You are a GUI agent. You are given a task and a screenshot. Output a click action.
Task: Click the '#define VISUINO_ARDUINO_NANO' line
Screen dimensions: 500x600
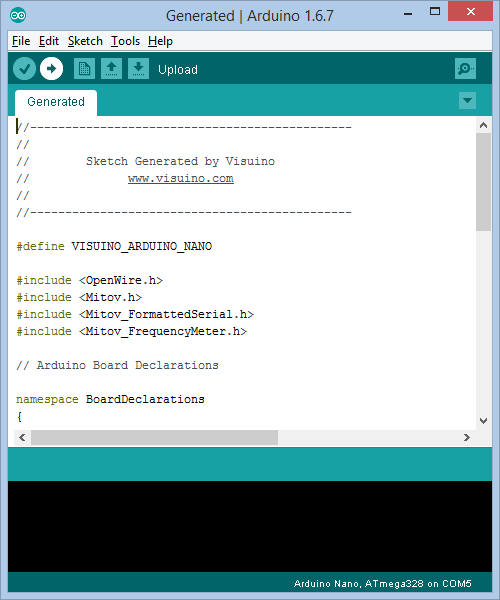114,246
